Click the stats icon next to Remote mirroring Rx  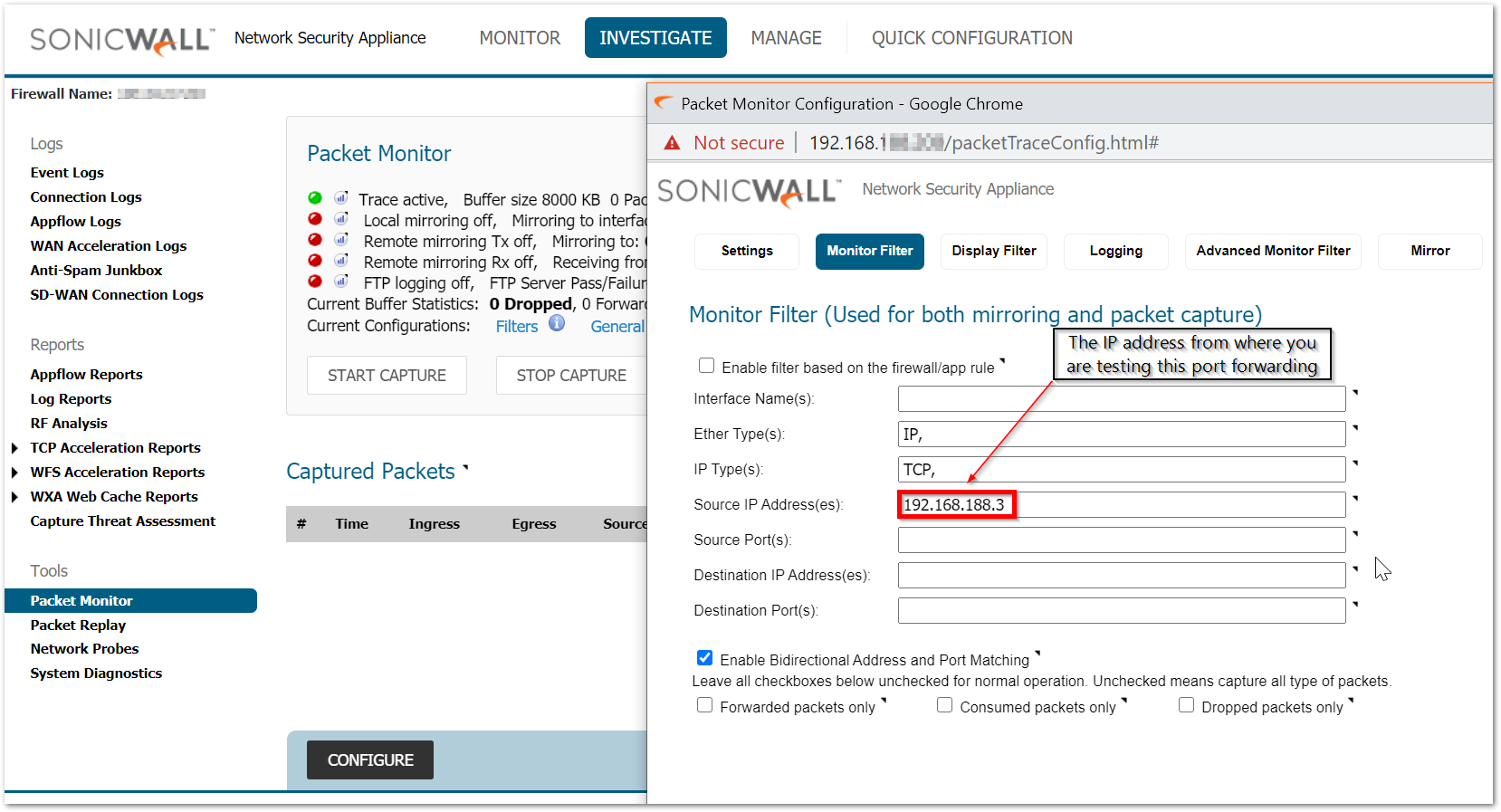click(x=341, y=261)
